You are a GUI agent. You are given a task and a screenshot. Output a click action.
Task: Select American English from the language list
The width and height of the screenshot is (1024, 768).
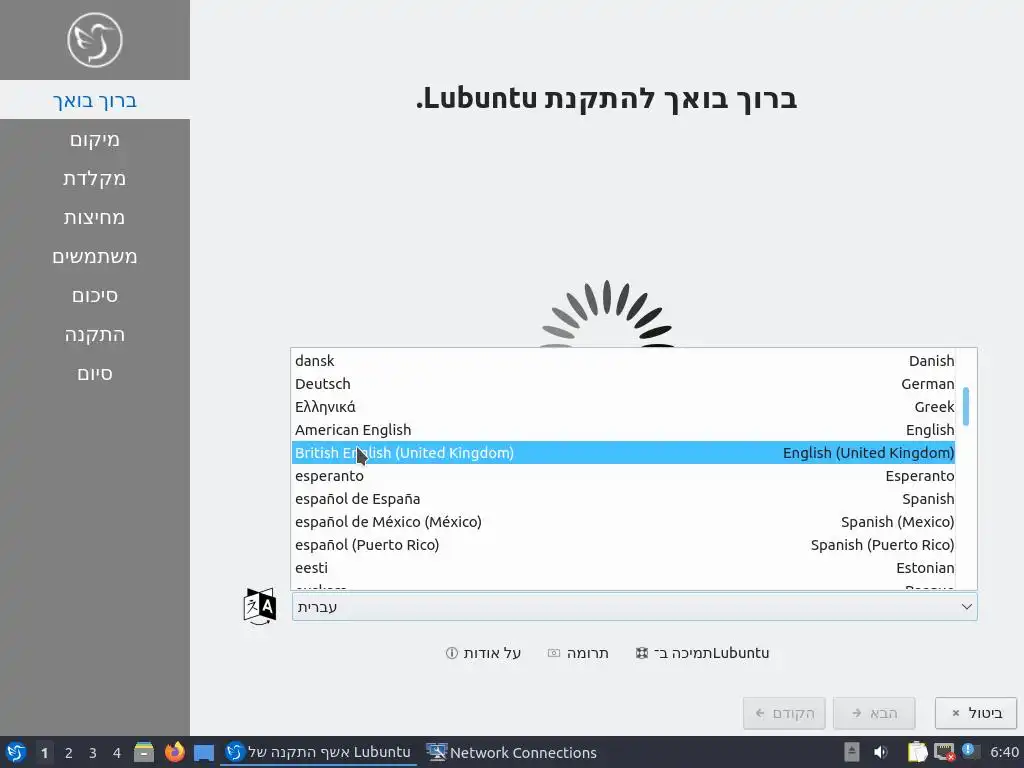pyautogui.click(x=624, y=430)
